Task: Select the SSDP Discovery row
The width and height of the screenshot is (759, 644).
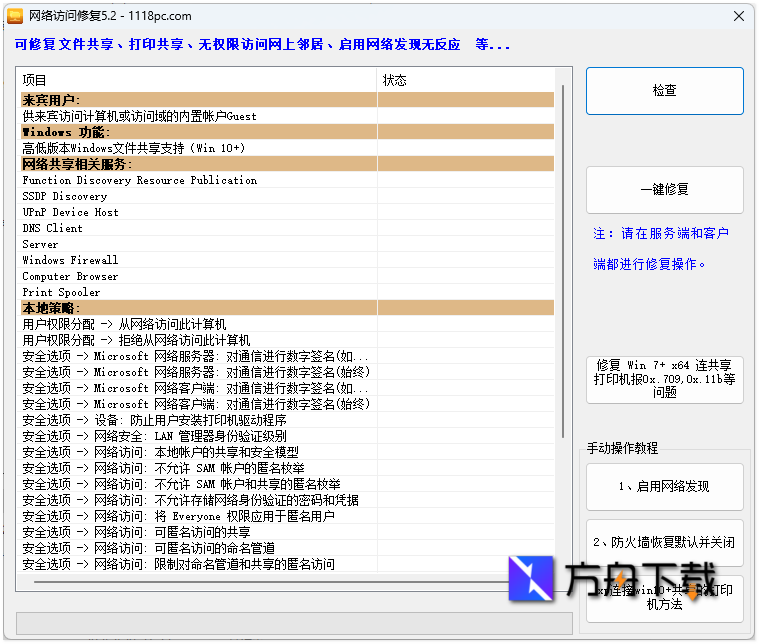Action: [287, 196]
